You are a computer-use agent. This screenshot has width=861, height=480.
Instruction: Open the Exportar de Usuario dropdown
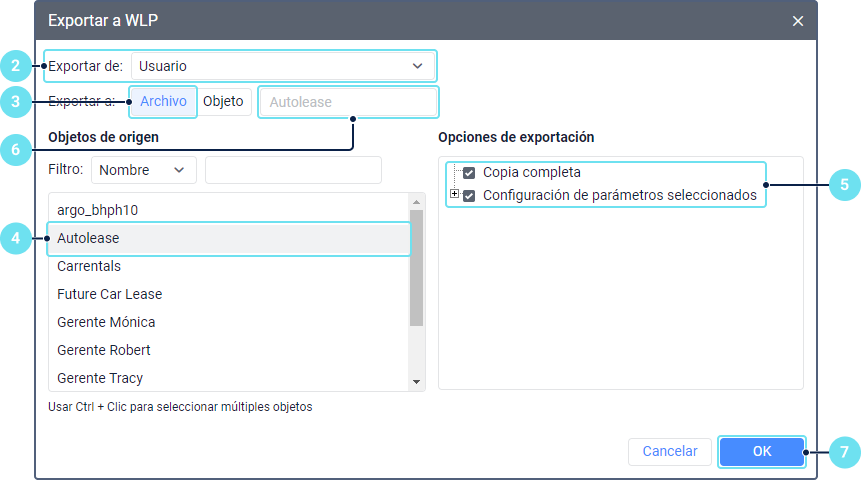click(x=284, y=67)
